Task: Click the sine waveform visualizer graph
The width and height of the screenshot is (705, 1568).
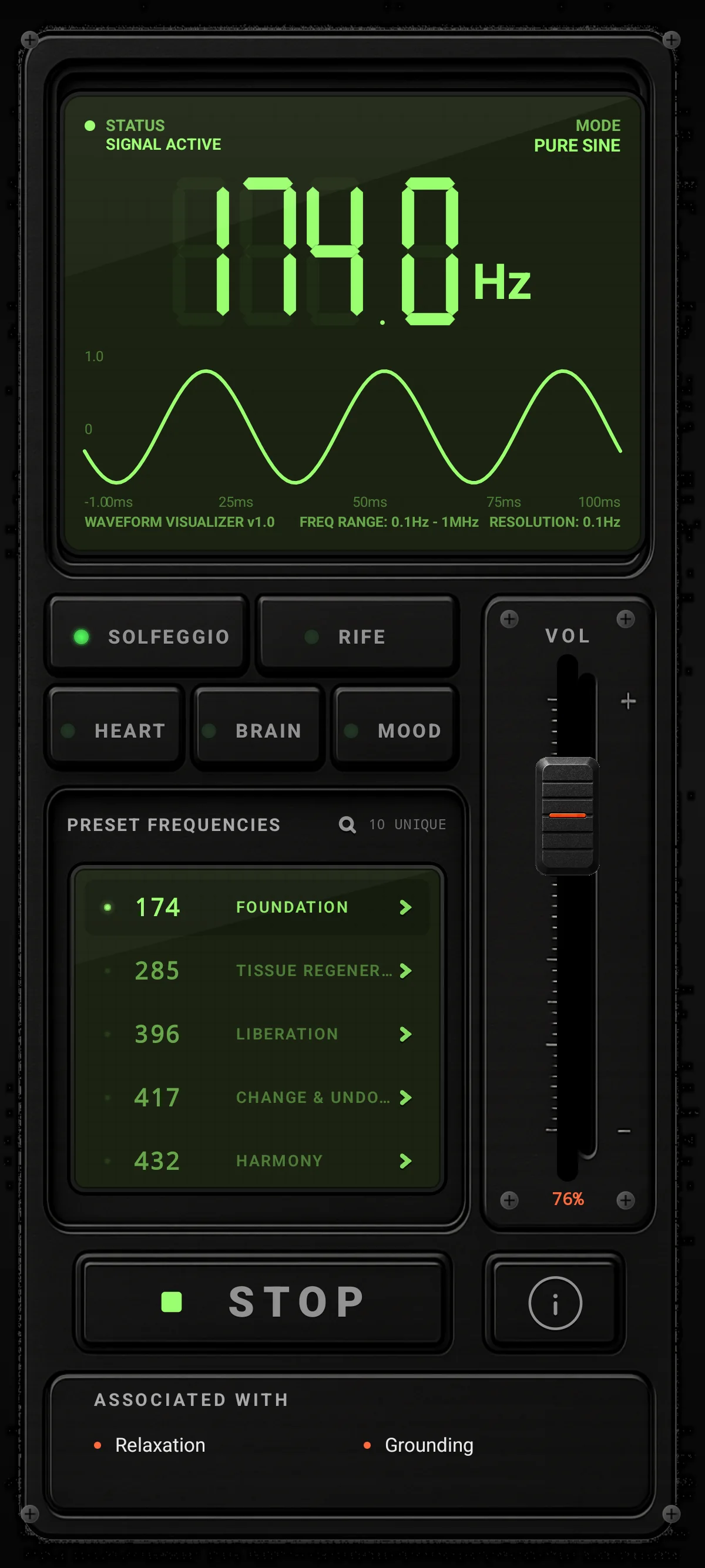Action: pyautogui.click(x=352, y=426)
